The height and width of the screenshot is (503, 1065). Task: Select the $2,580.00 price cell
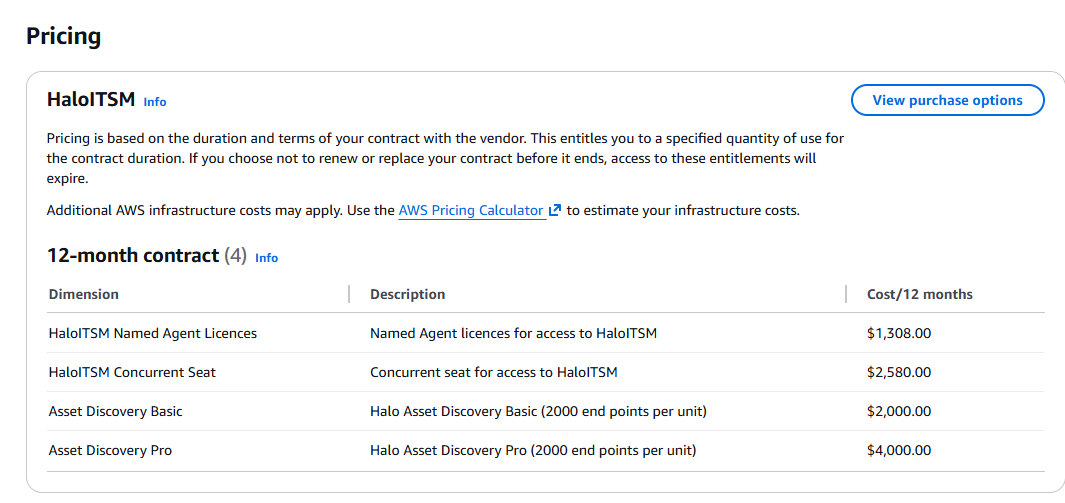[899, 372]
